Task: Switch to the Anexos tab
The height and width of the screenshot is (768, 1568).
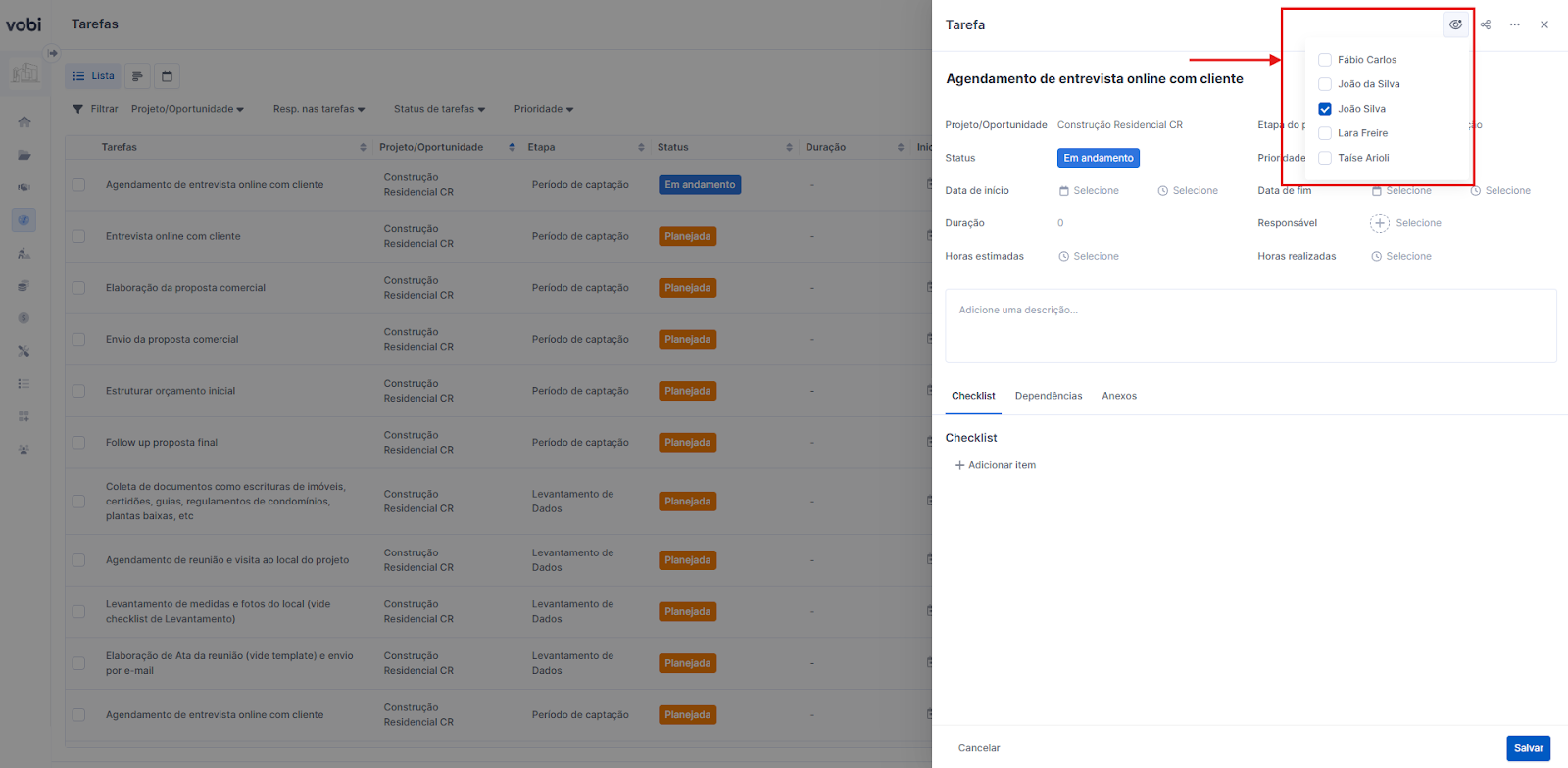Action: (1119, 396)
